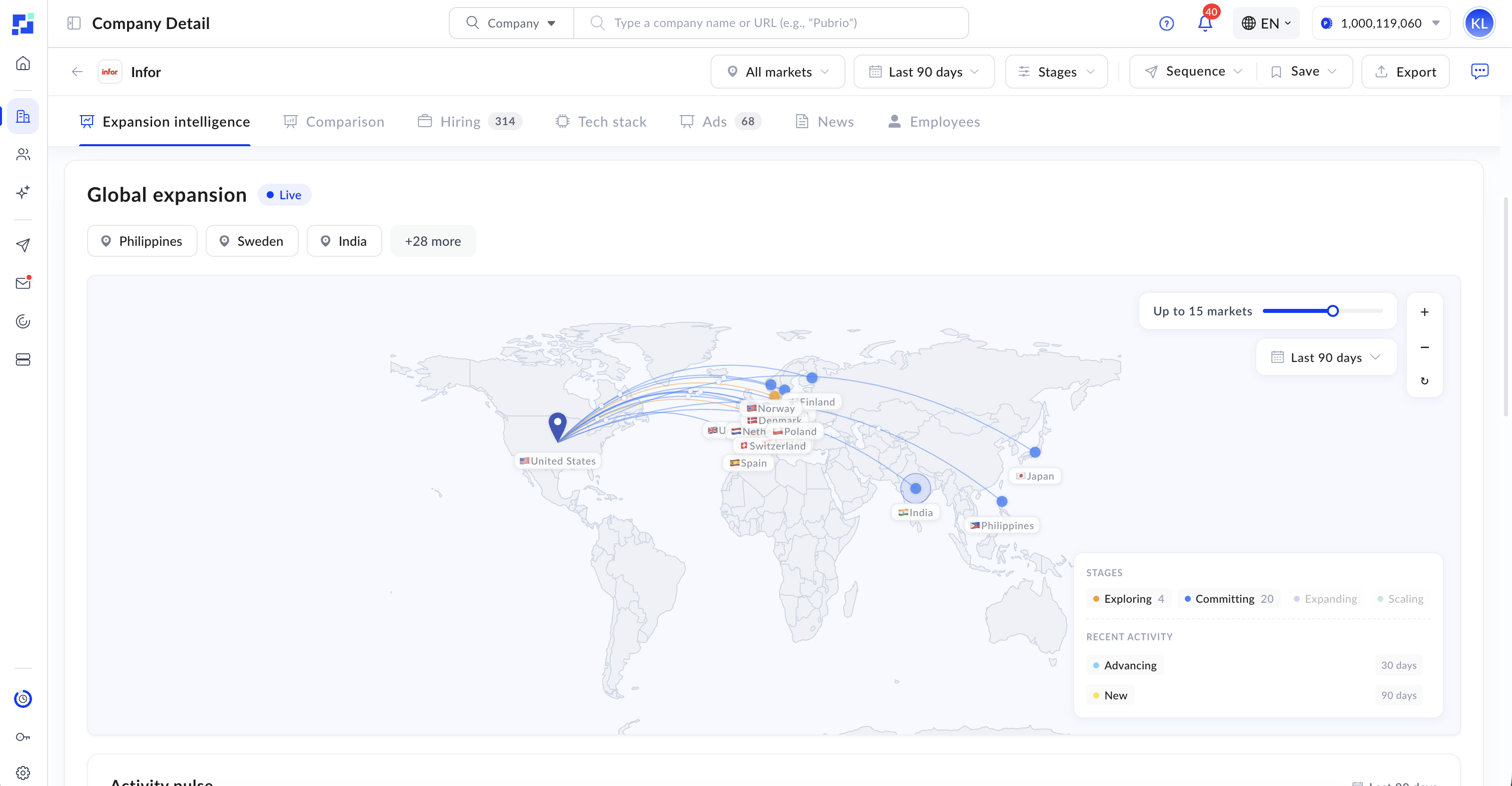This screenshot has height=786, width=1512.
Task: Toggle the Scaling stage filter
Action: click(x=1400, y=599)
